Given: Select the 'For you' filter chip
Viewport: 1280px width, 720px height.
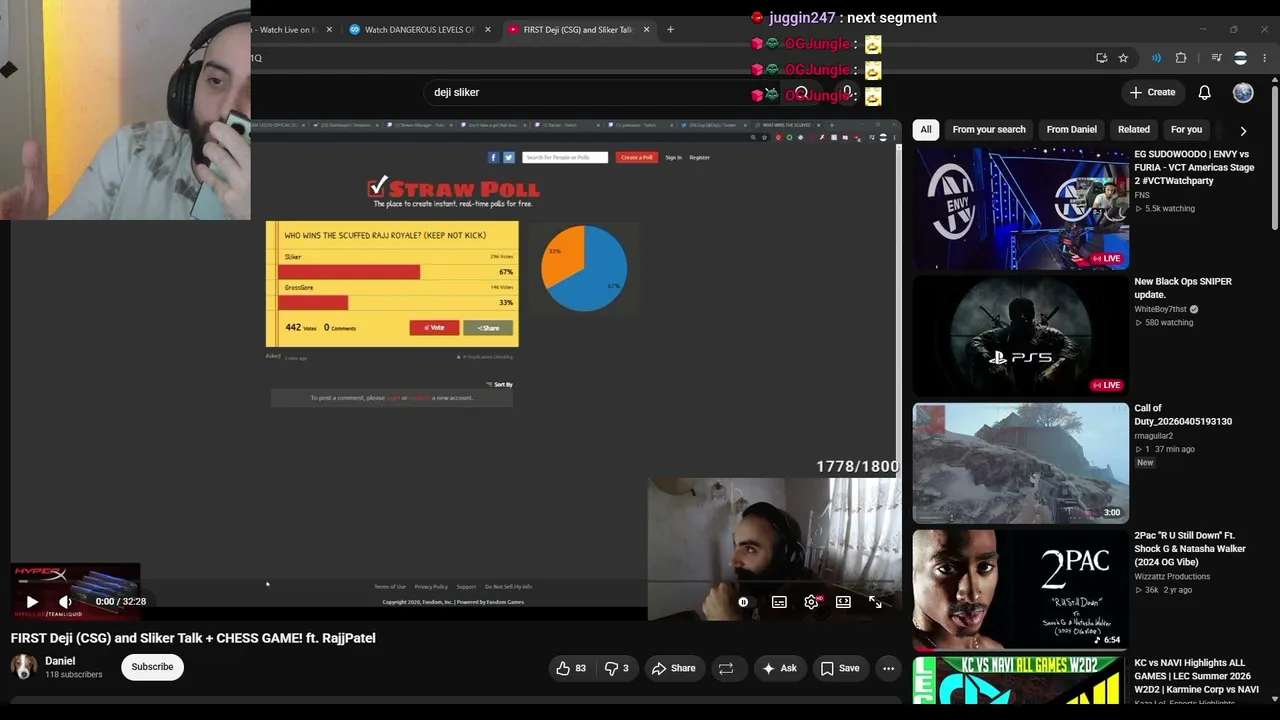Looking at the screenshot, I should point(1187,129).
